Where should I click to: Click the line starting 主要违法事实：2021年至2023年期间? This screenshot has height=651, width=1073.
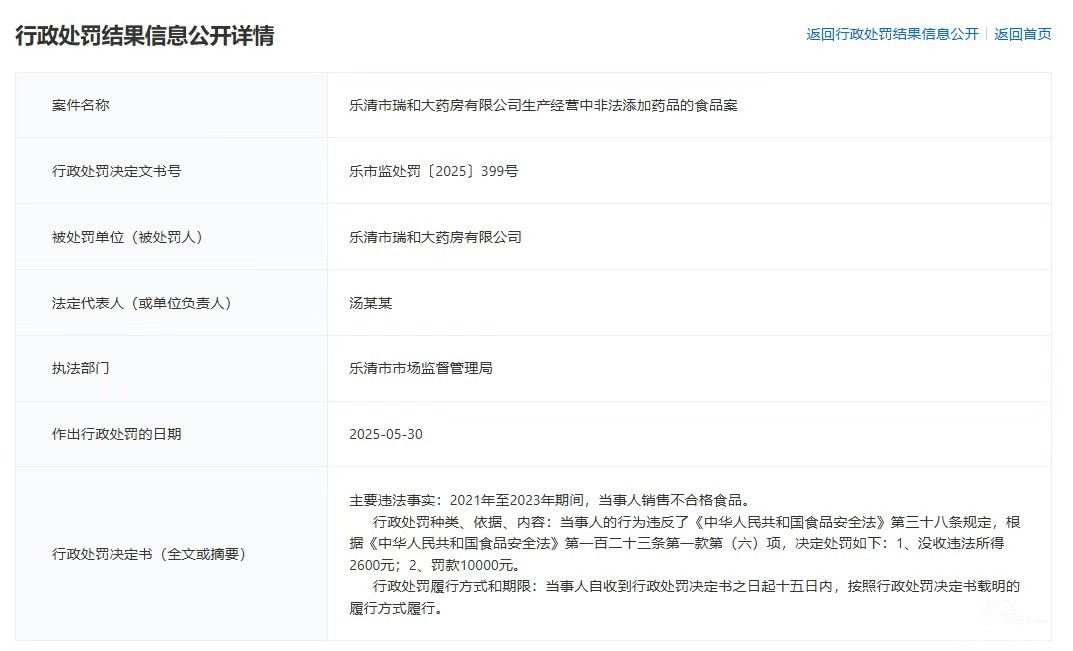pos(550,500)
